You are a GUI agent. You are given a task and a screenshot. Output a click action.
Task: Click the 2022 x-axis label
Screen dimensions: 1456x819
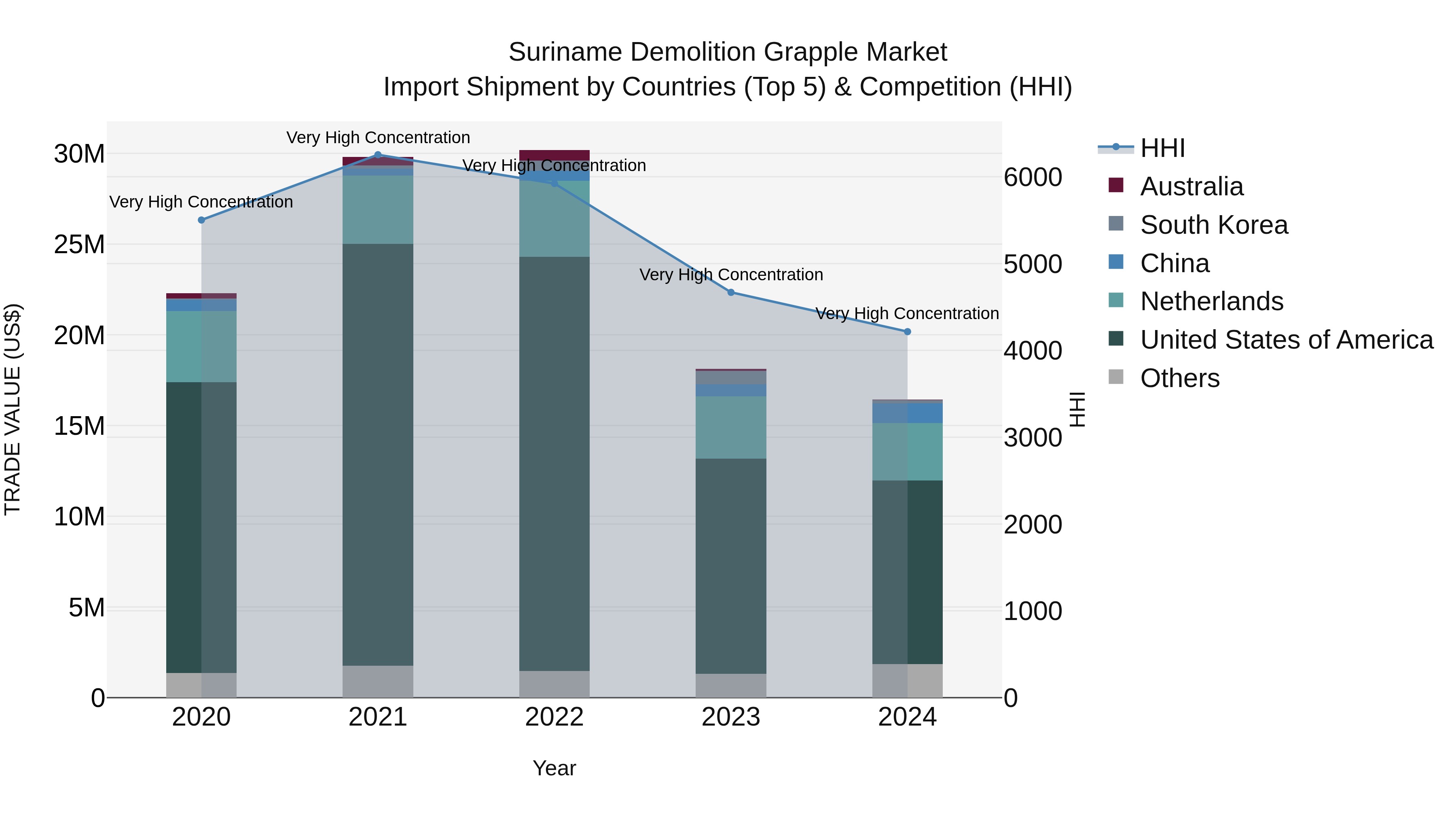(554, 717)
